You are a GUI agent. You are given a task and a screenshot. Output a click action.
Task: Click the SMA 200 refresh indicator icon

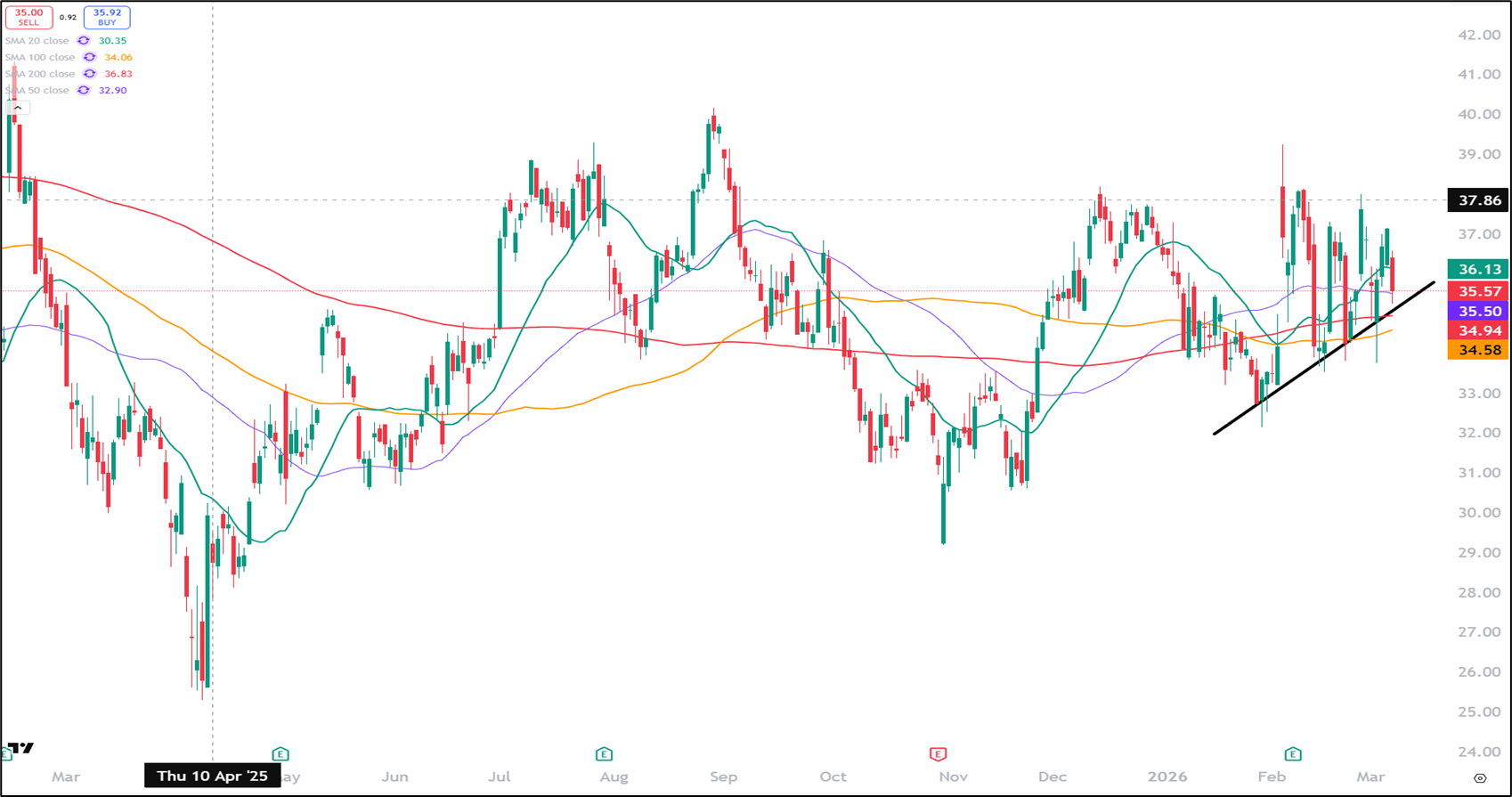[89, 74]
